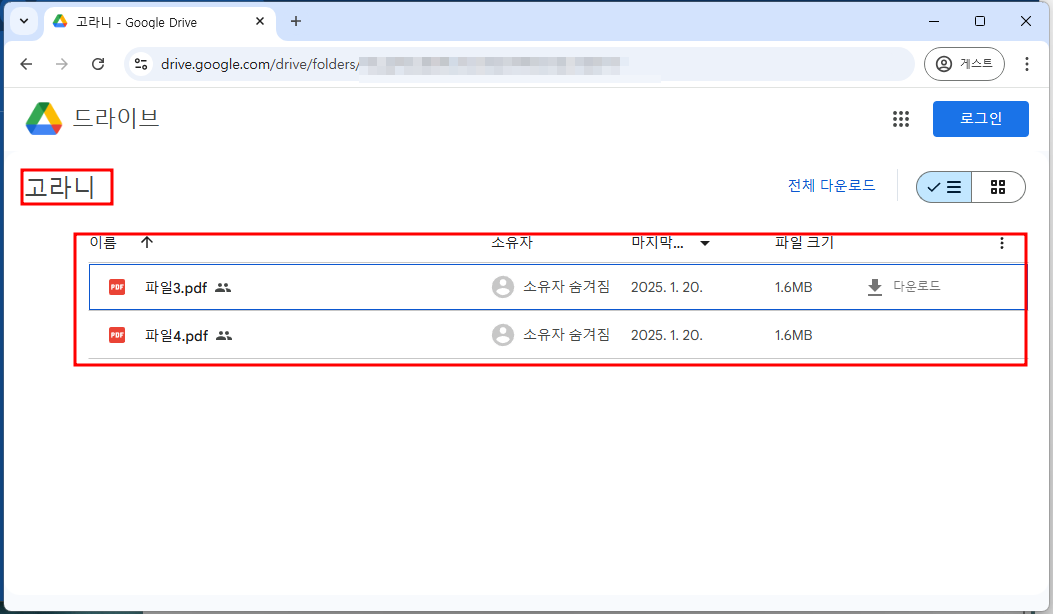Screen dimensions: 1053x614
Task: Select the 고라니 - Google Drive browser tab
Action: [x=140, y=21]
